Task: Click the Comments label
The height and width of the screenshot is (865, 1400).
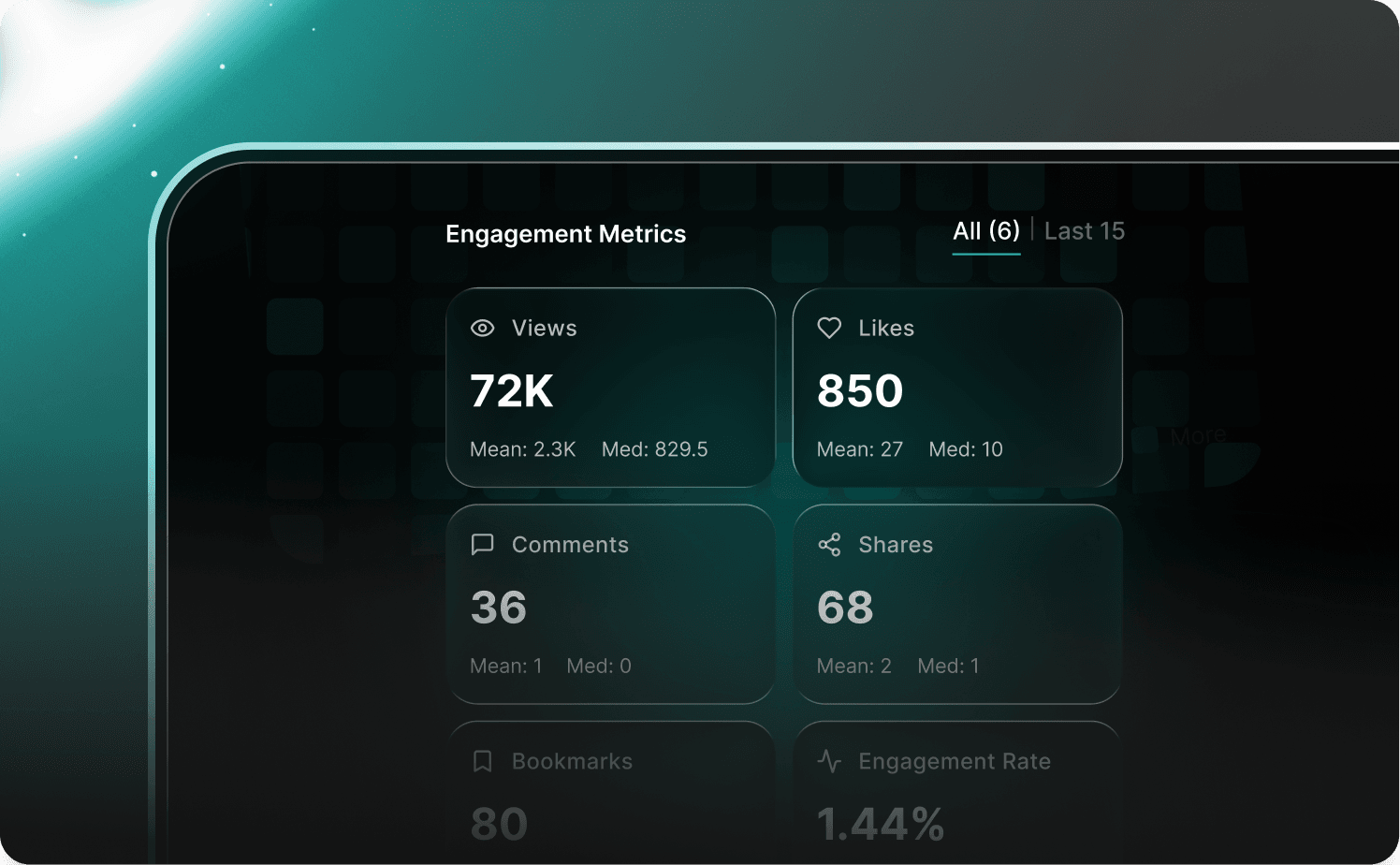Action: pos(571,545)
